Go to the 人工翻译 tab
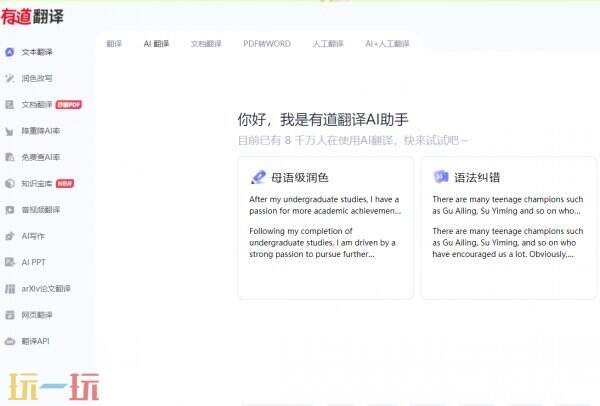Viewport: 600px width, 406px height. (328, 44)
